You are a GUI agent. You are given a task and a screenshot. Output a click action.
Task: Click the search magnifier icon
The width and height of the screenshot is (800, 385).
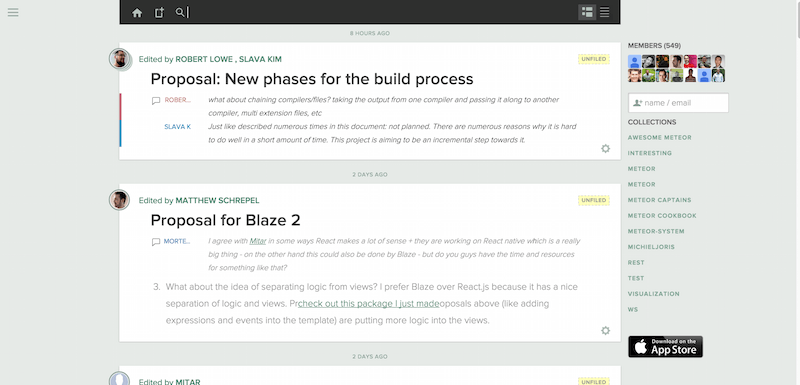[180, 12]
